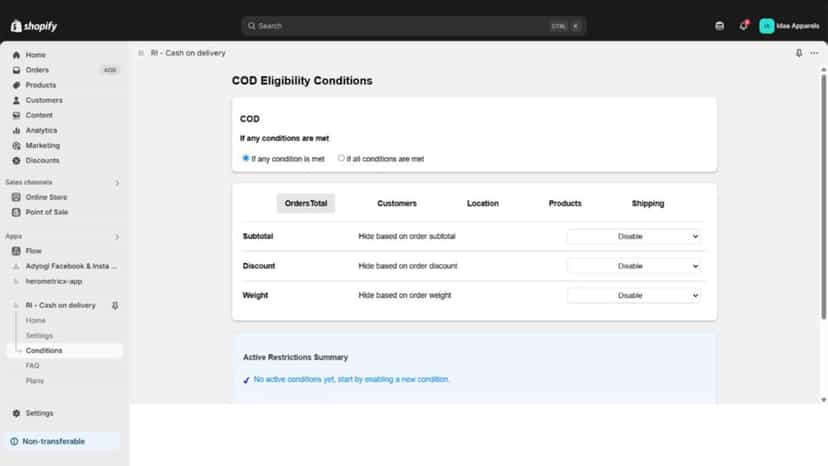Expand the Sales channels section
The width and height of the screenshot is (828, 466).
click(117, 183)
